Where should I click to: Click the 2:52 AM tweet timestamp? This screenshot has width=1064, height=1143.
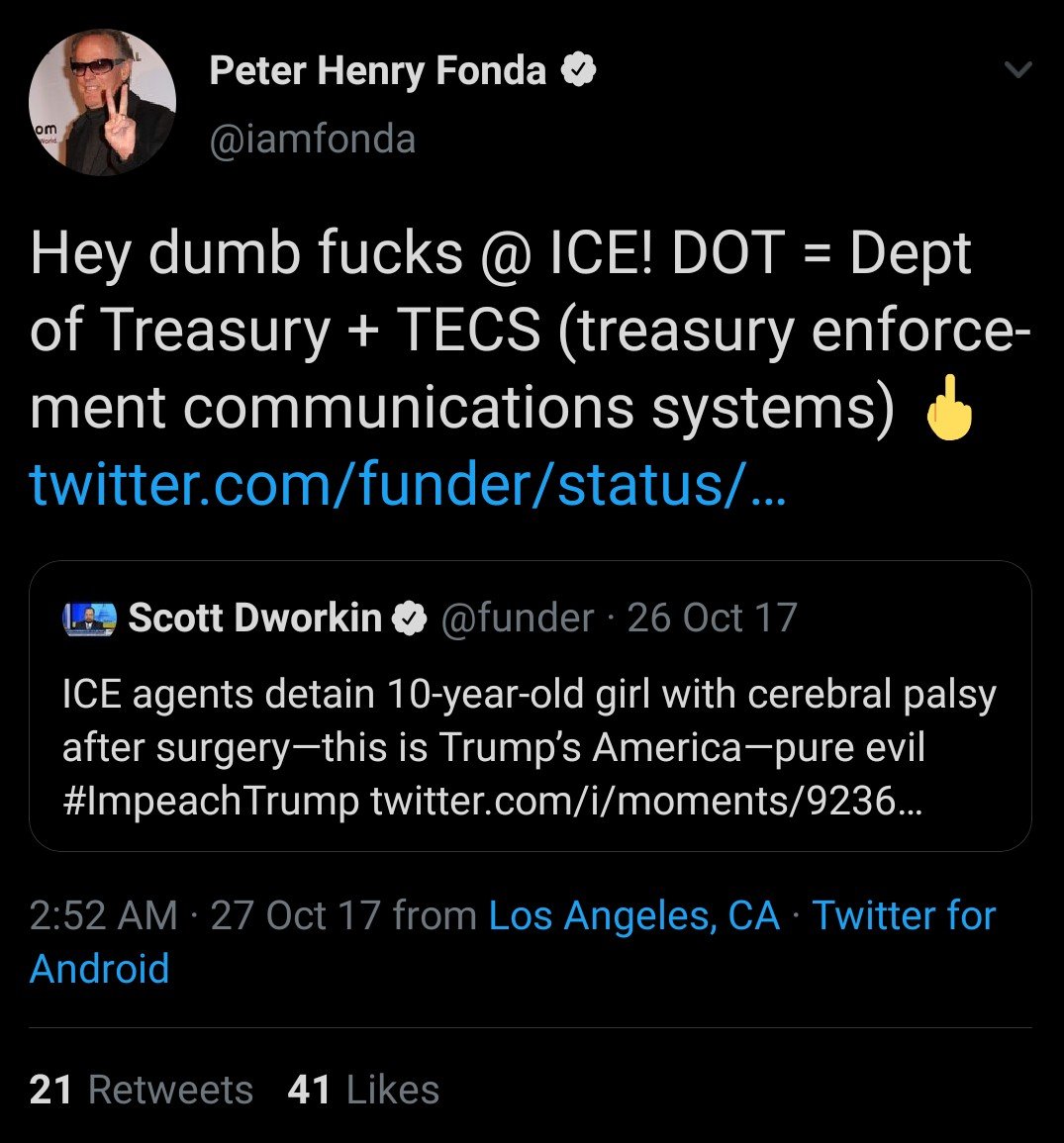click(x=104, y=915)
